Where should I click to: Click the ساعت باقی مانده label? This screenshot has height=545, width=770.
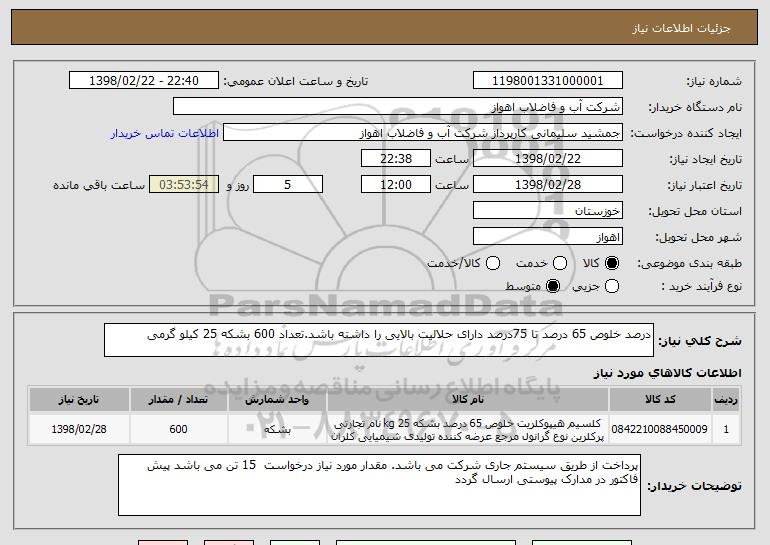99,185
